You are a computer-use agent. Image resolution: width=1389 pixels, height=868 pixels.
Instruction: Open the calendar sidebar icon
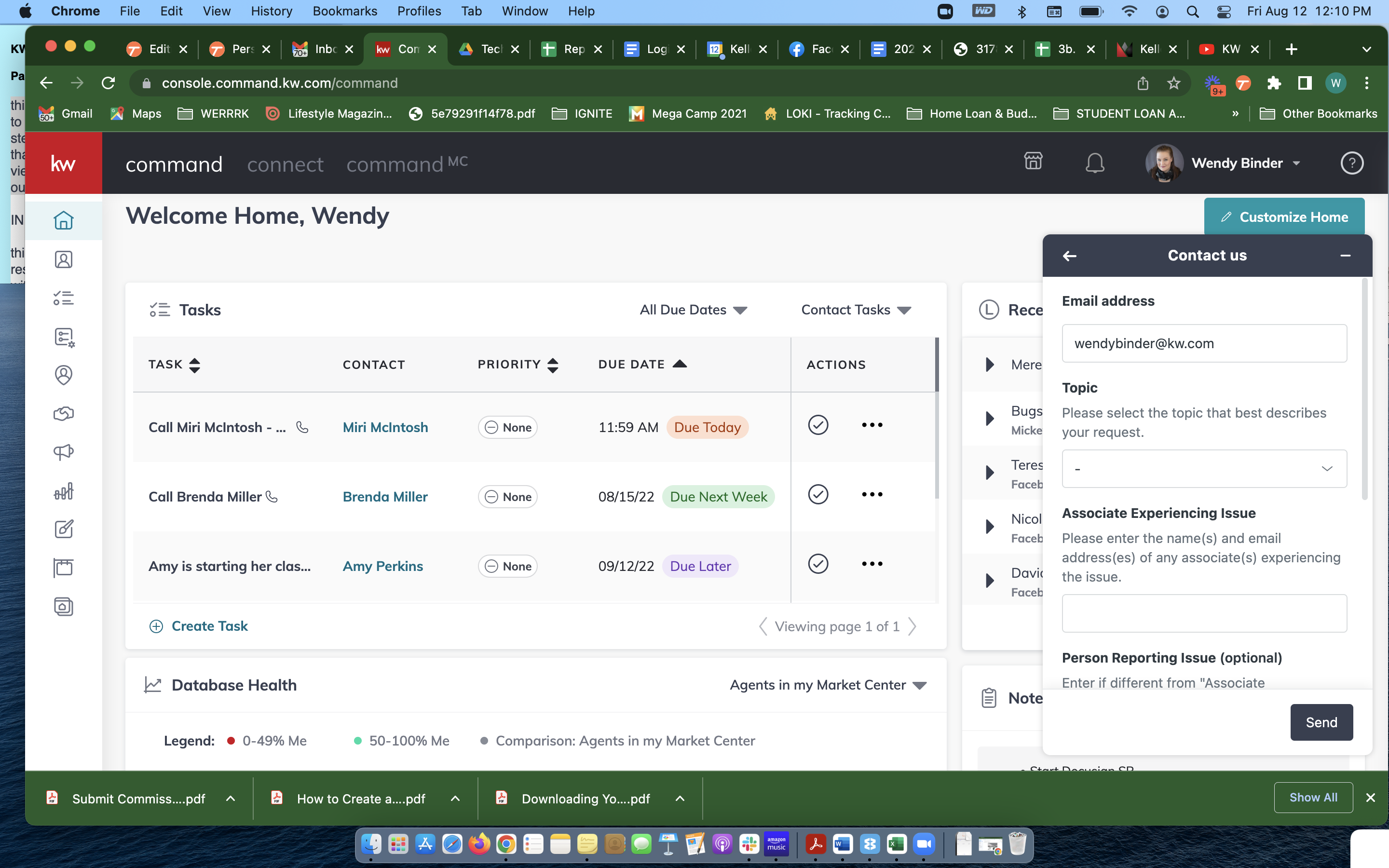click(x=63, y=568)
